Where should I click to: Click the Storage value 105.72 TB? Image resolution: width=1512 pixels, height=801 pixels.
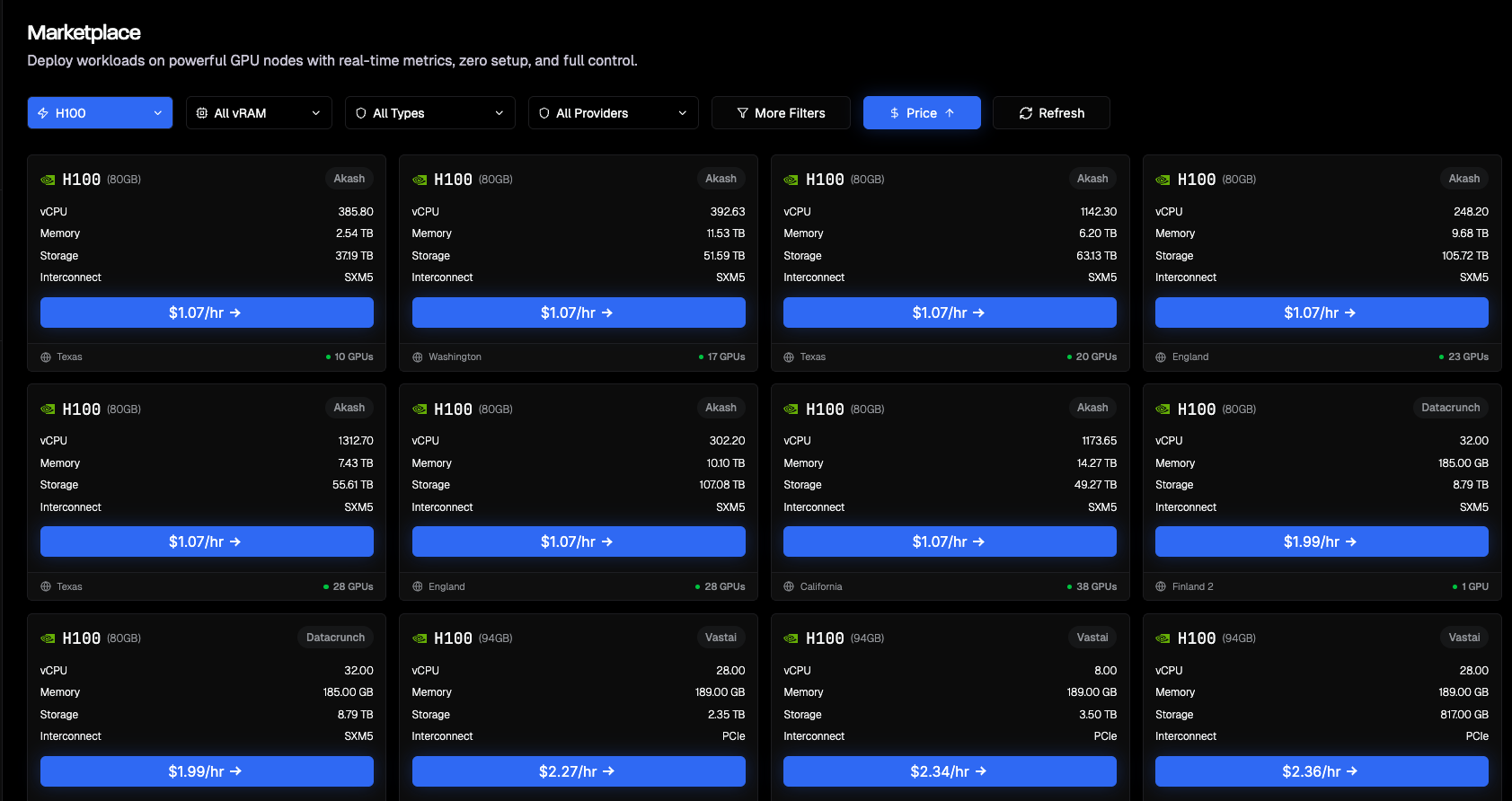[x=1464, y=256]
